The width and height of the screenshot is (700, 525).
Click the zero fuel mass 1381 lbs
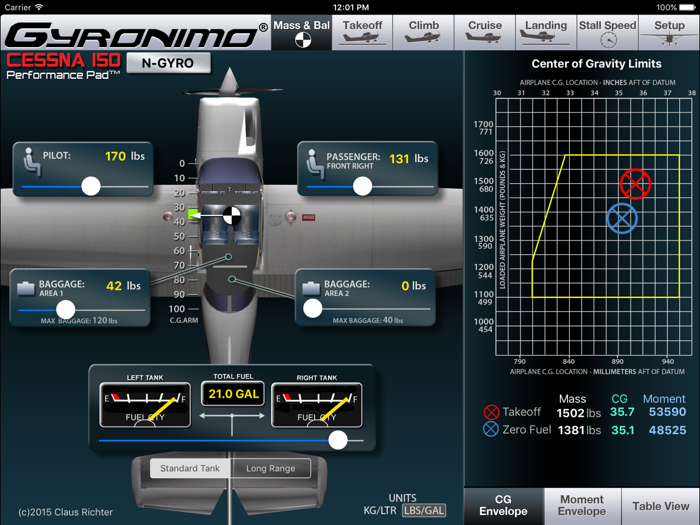(579, 430)
